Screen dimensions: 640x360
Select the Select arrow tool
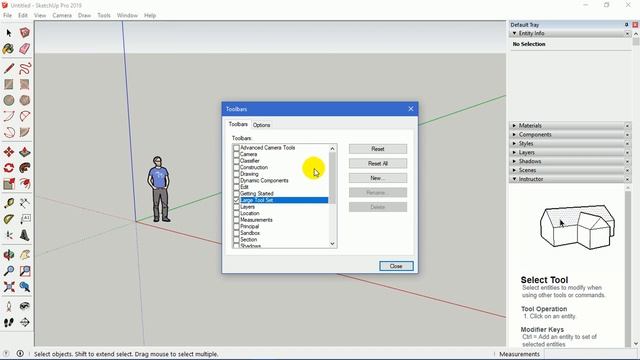9,33
